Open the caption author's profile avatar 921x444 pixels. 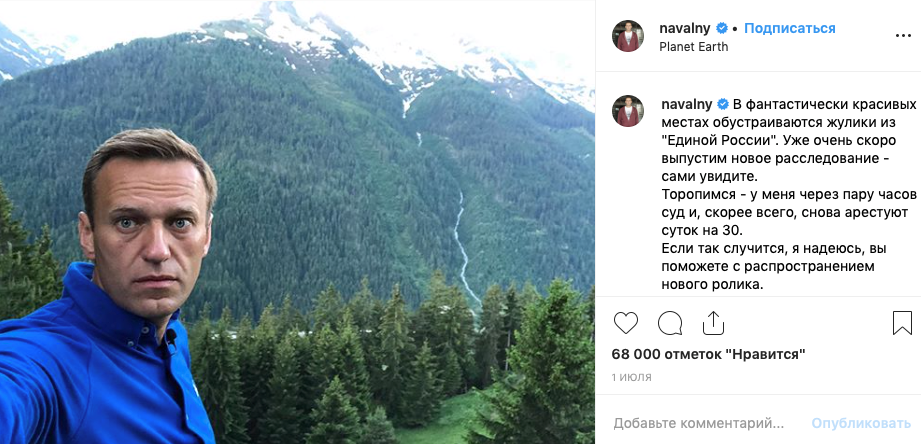pos(628,111)
